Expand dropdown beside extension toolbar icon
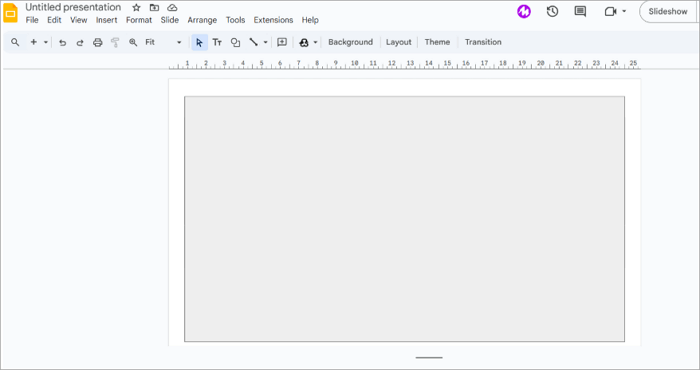This screenshot has height=370, width=700. click(x=315, y=42)
